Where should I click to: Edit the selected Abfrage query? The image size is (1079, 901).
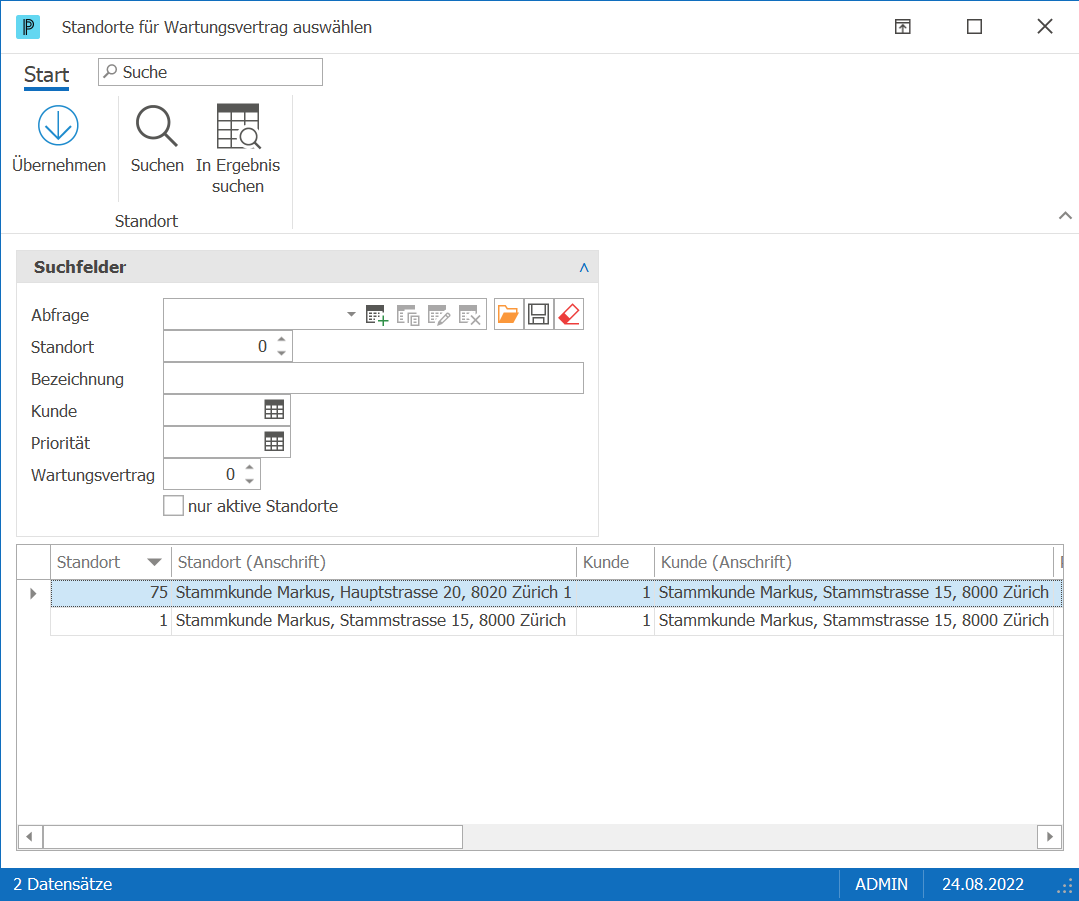(x=439, y=315)
